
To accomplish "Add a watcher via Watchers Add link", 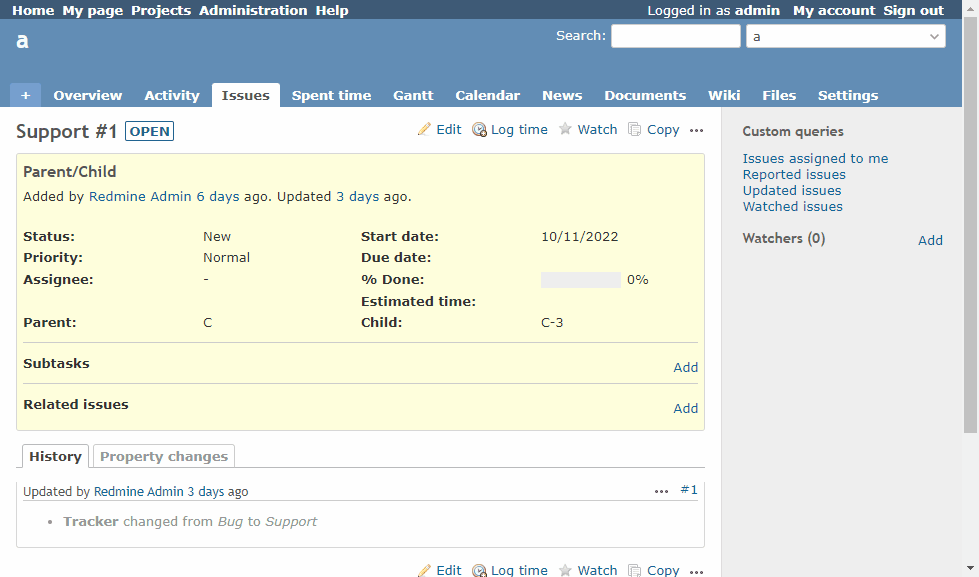I will (930, 240).
